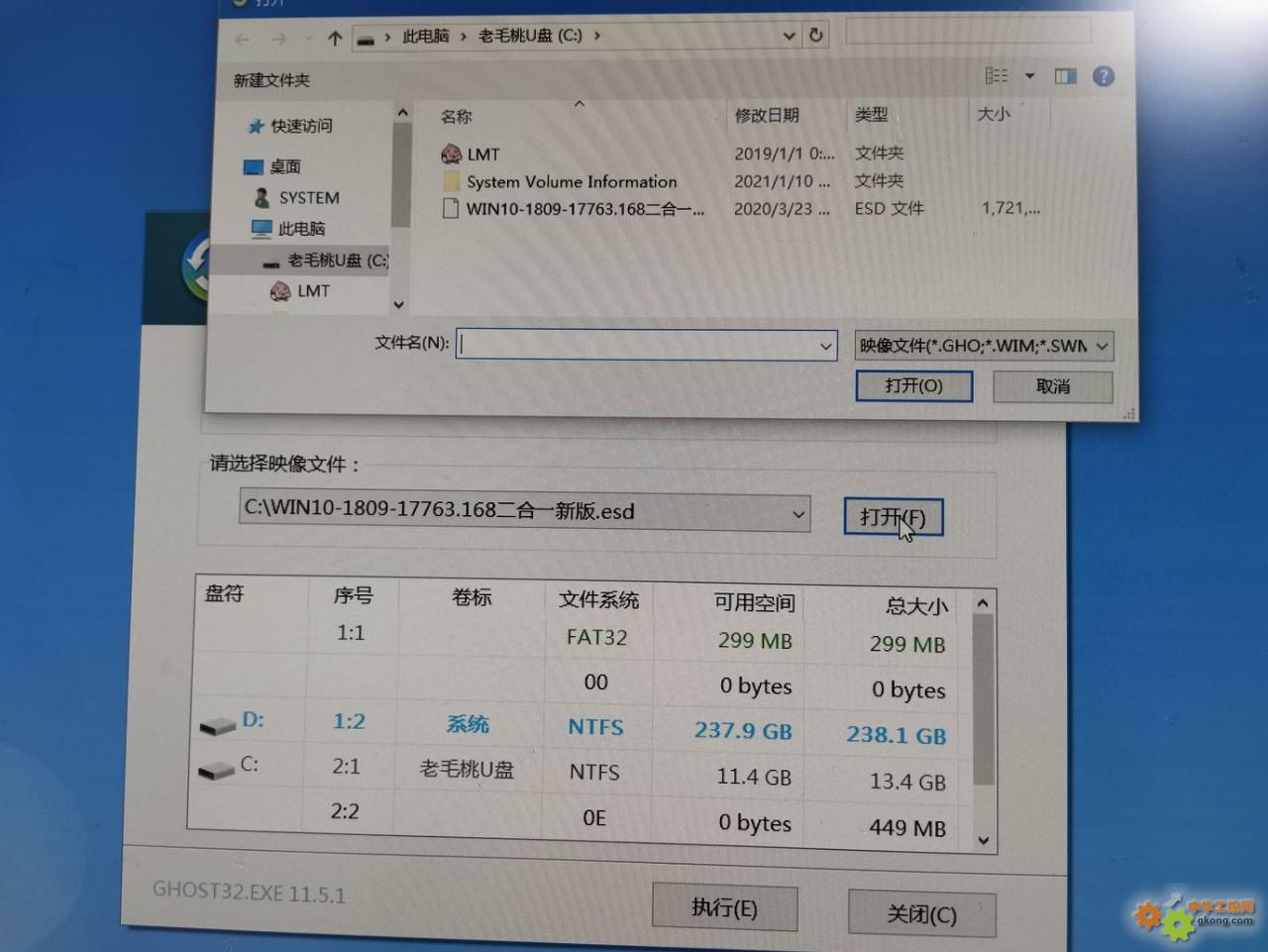Screen dimensions: 1268x952
Task: Click the 执行(E) execute button
Action: pyautogui.click(x=724, y=907)
